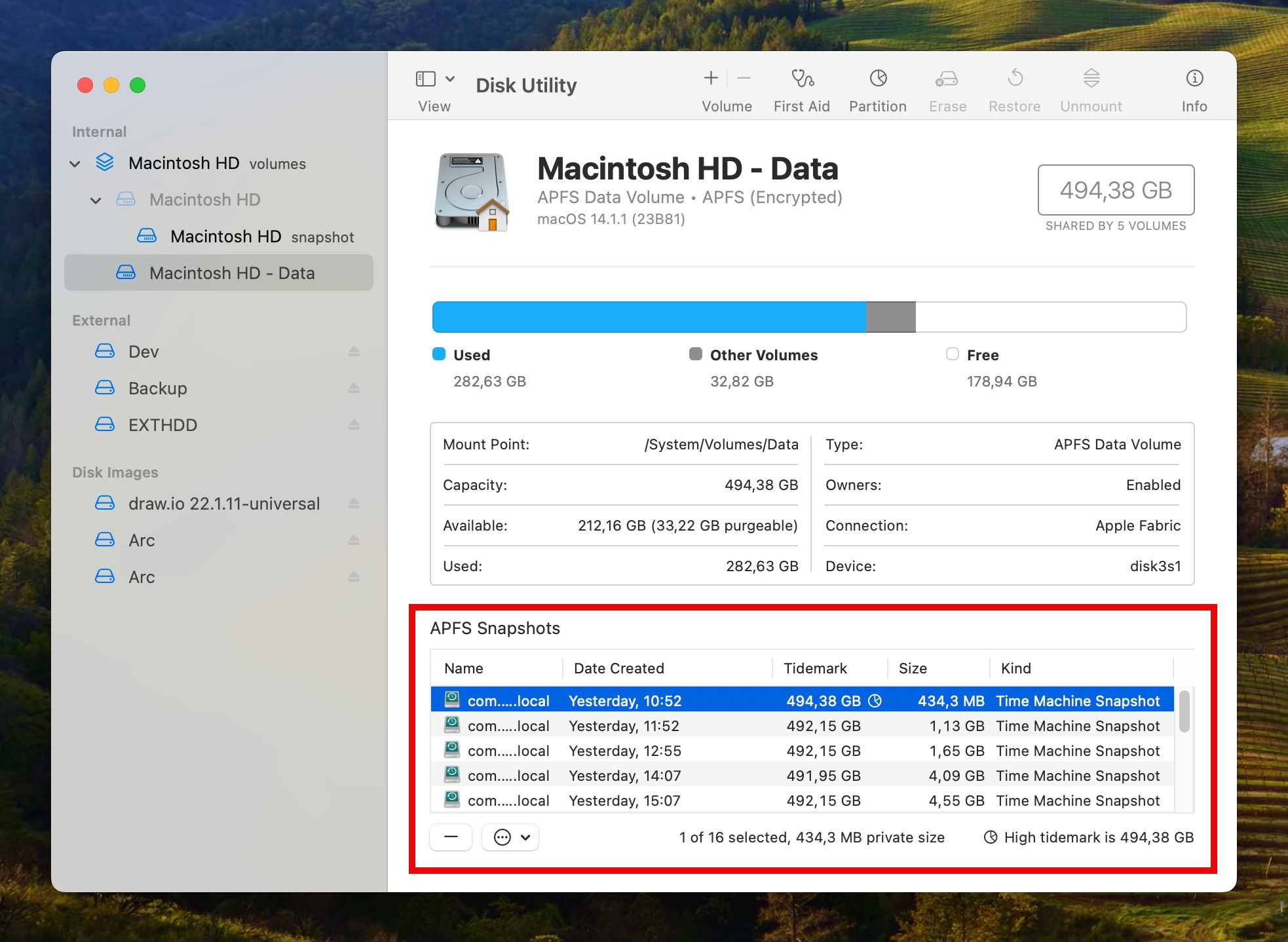Screen dimensions: 1288x942
Task: Click the snapshots list scrollbar
Action: 1184,711
